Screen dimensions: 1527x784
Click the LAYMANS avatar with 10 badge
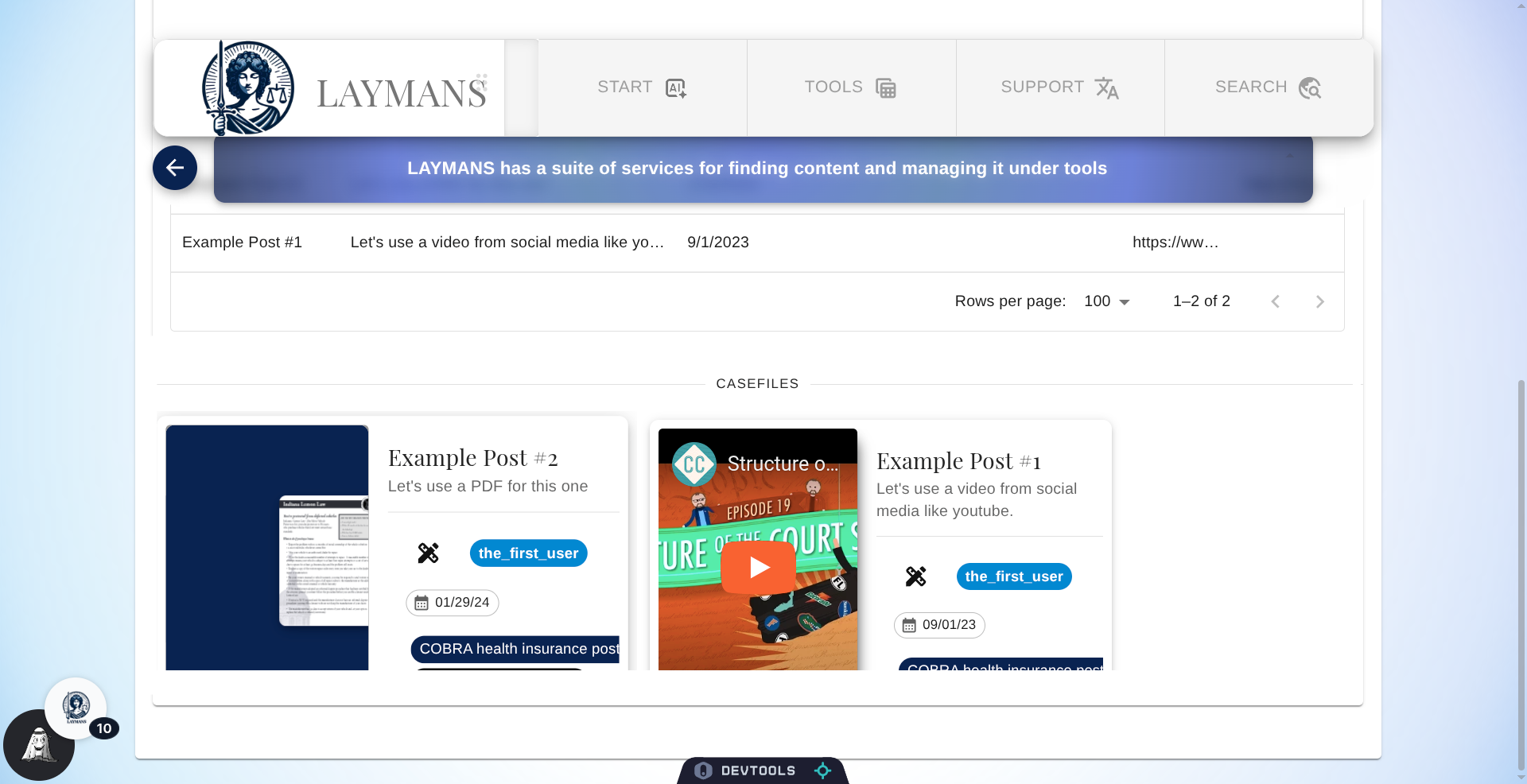coord(76,708)
